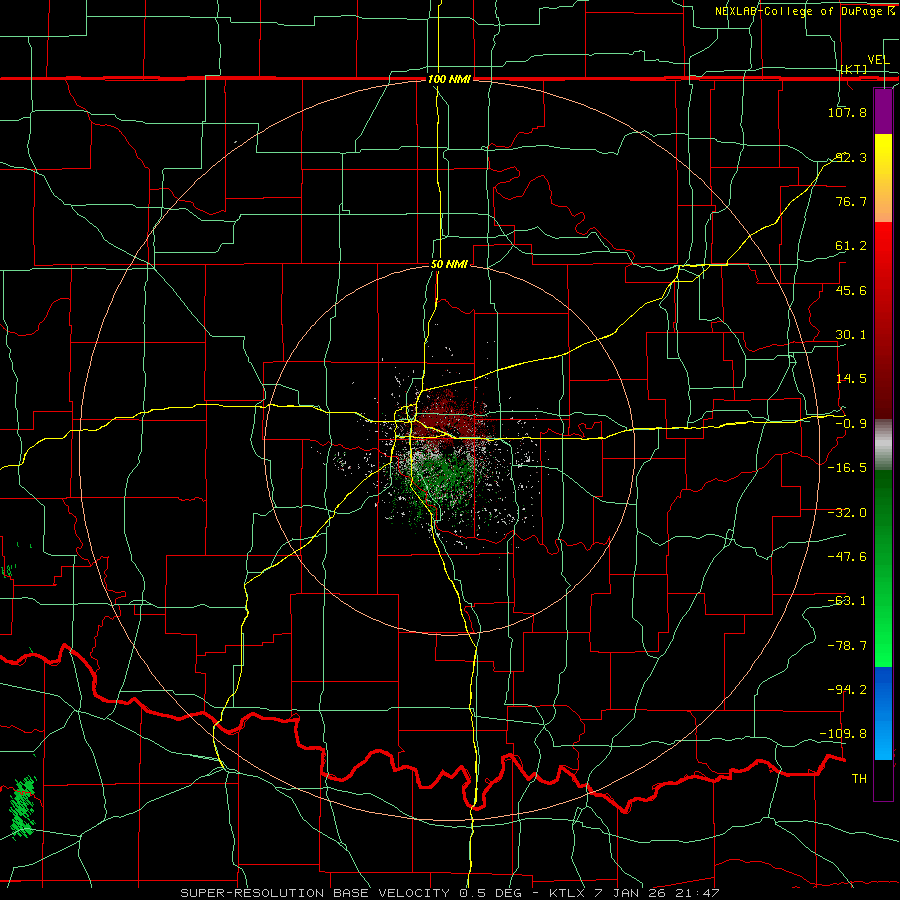The width and height of the screenshot is (900, 900).
Task: Select the 61.2 velocity scale value
Action: [851, 246]
